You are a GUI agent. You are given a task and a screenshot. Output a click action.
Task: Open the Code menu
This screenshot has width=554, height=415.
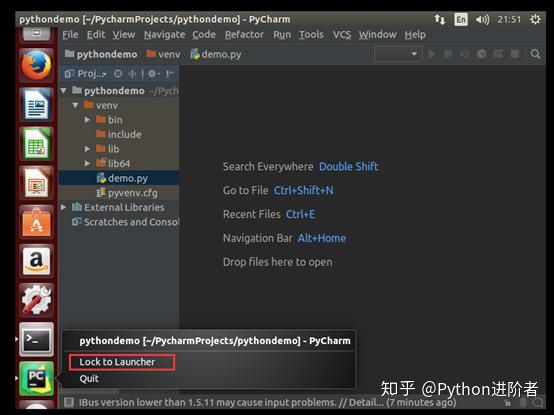click(x=204, y=35)
